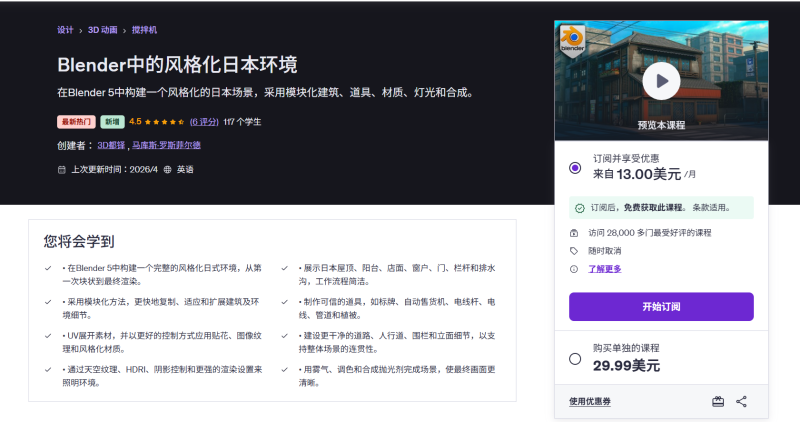The width and height of the screenshot is (800, 422).
Task: Click the 开始订阅 button
Action: click(661, 307)
